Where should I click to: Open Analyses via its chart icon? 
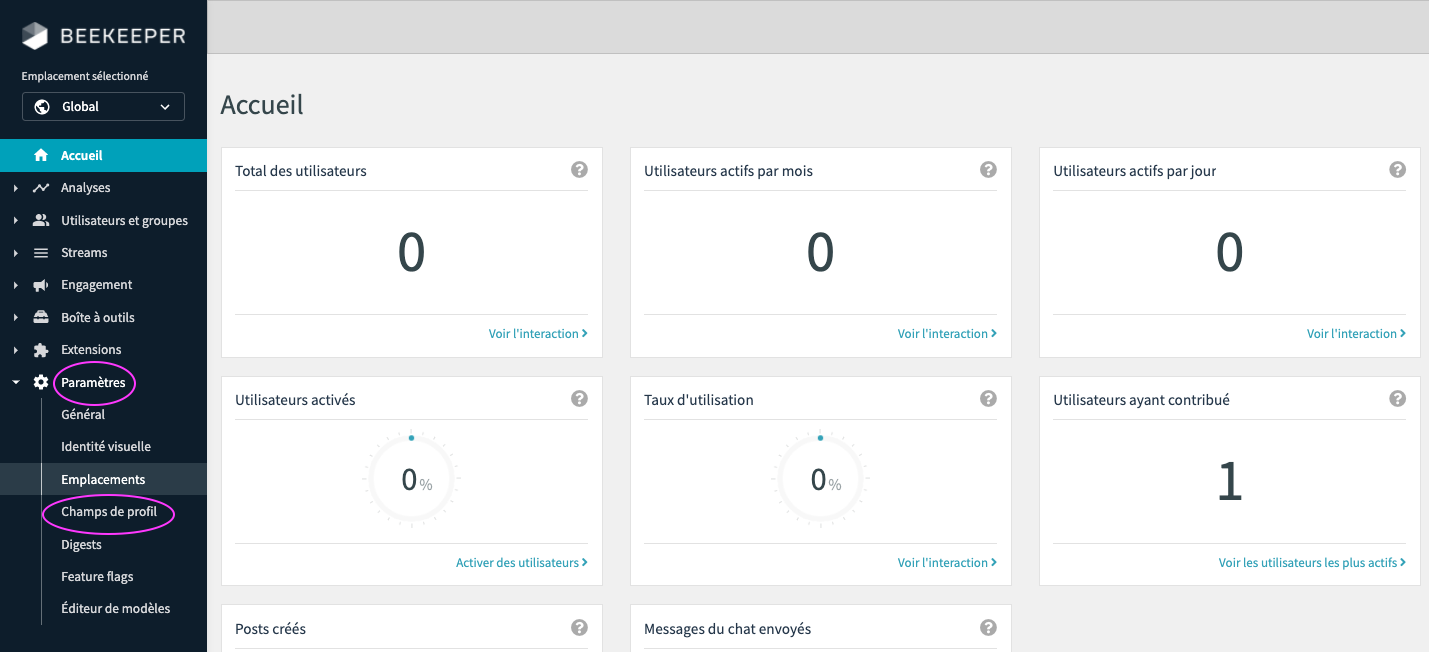click(42, 187)
